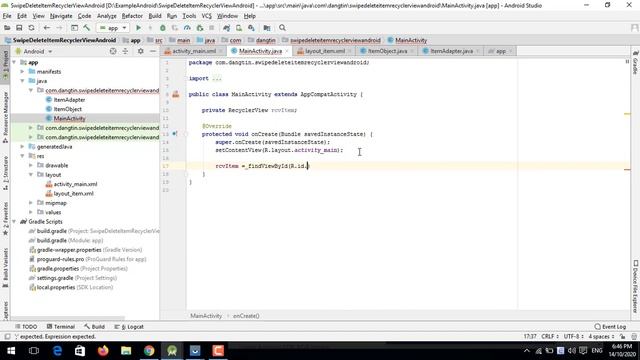The image size is (640, 360).
Task: Open the TODO tool window button
Action: pyautogui.click(x=26, y=327)
